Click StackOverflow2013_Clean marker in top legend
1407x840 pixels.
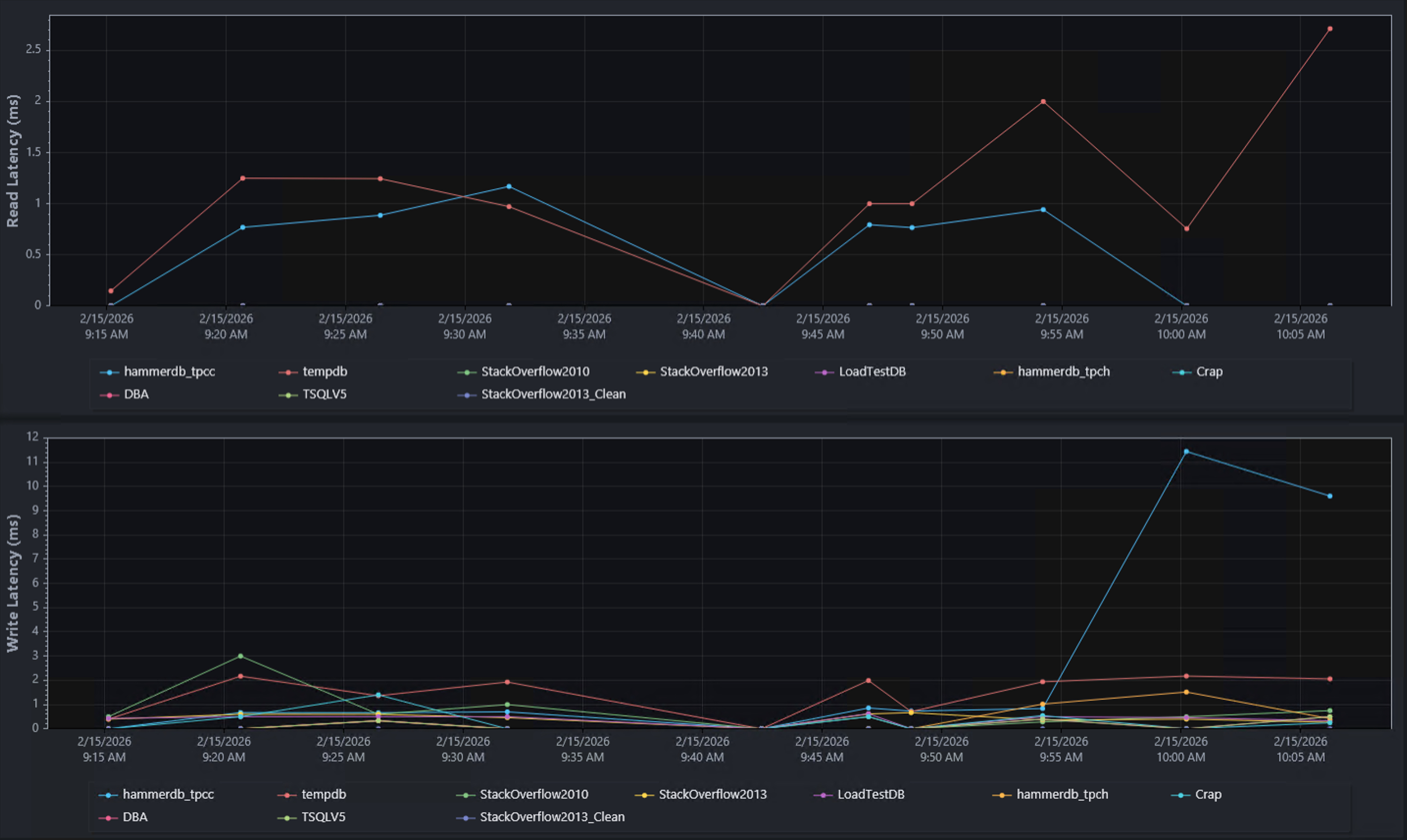point(467,395)
